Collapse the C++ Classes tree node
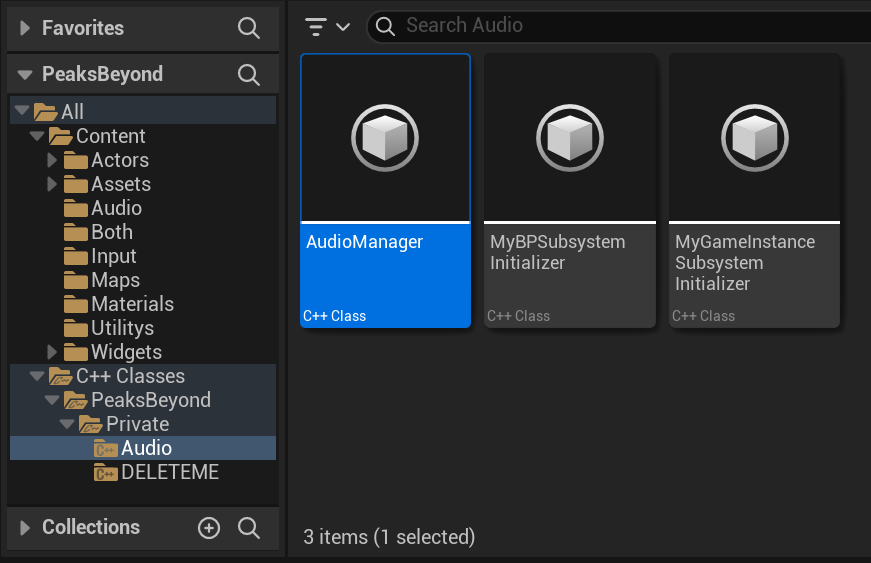Viewport: 871px width, 563px height. [37, 376]
